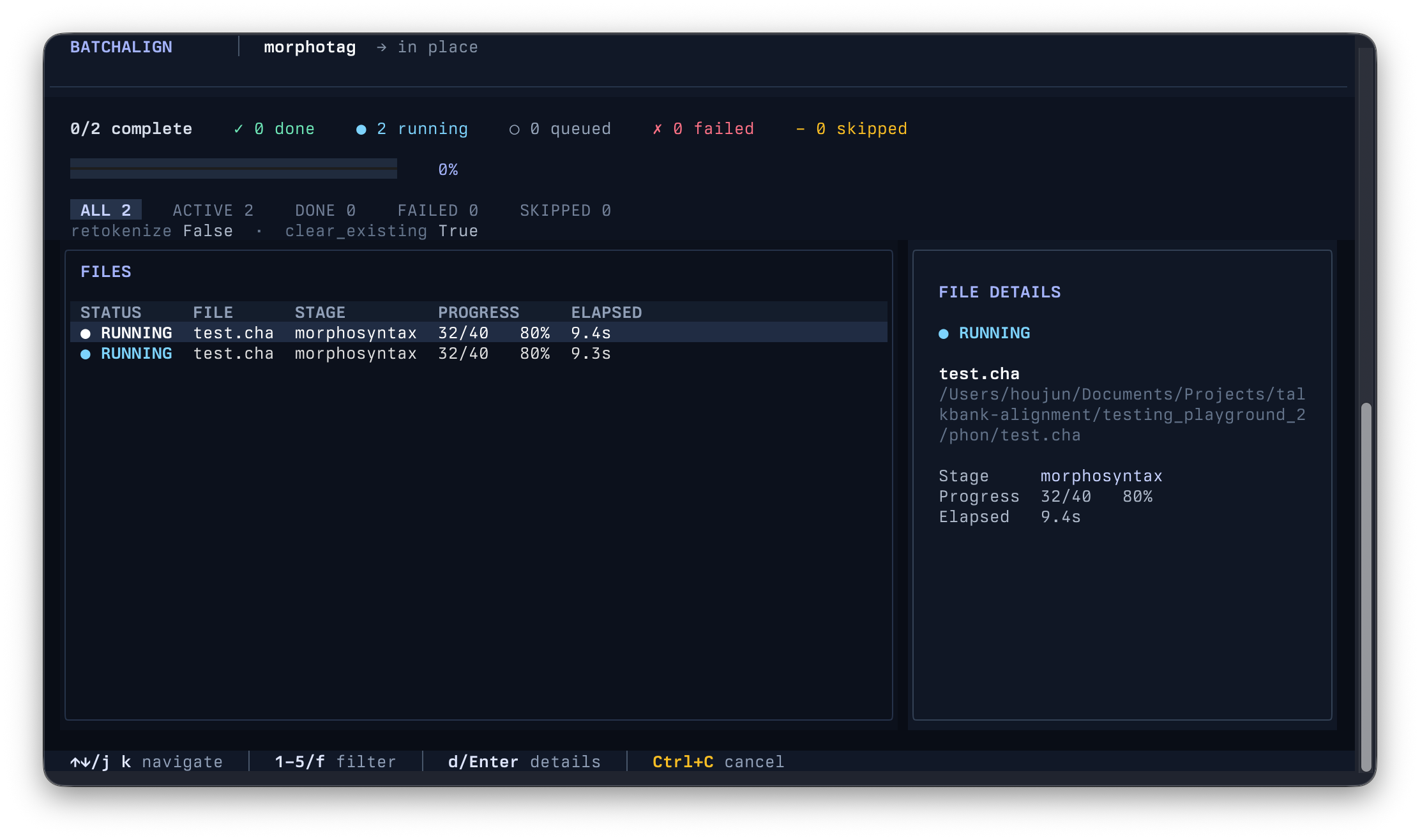1420x840 pixels.
Task: Click the hollow queued circle icon
Action: point(515,130)
